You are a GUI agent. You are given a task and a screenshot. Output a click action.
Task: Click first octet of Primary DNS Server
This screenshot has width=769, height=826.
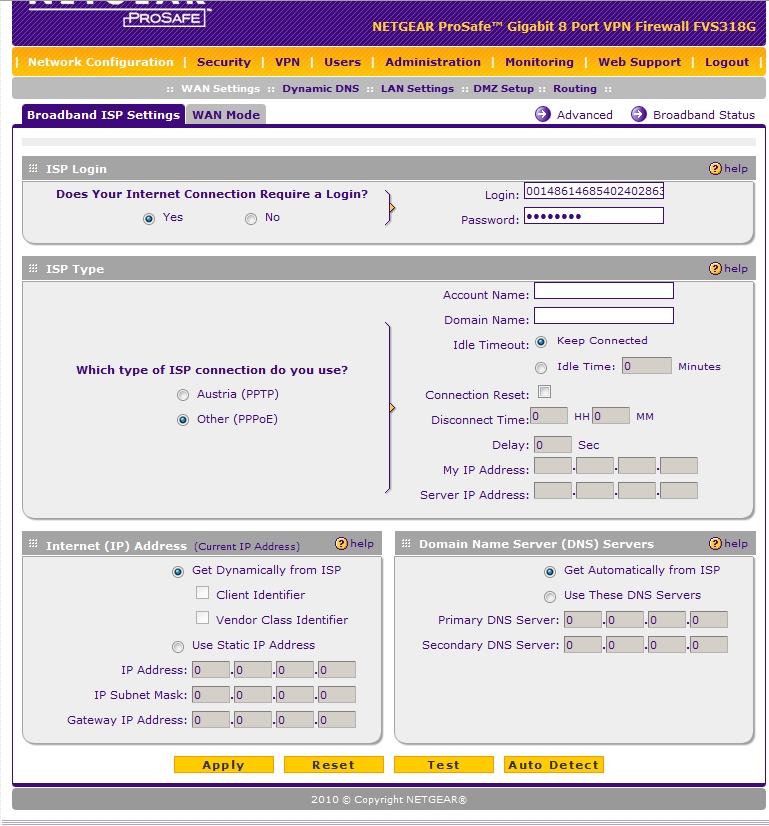point(583,620)
